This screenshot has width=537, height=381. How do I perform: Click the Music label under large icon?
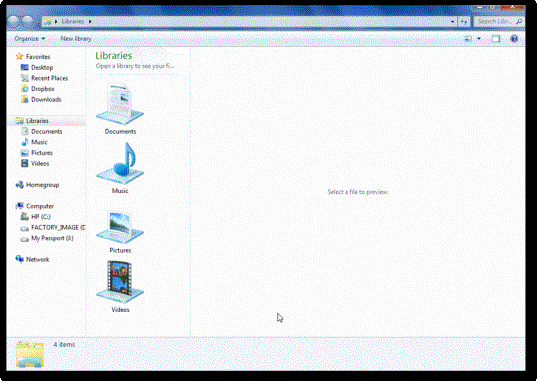tap(120, 190)
